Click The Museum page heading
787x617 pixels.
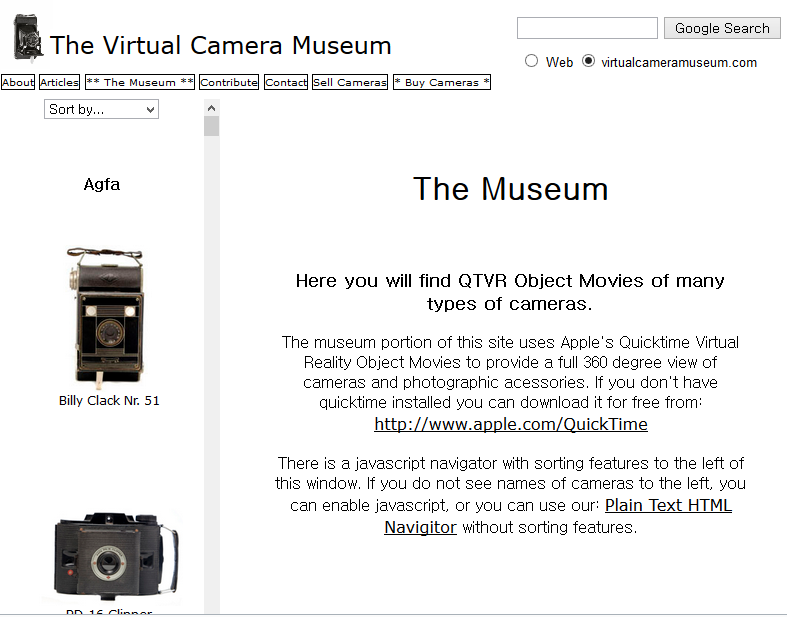(x=510, y=189)
